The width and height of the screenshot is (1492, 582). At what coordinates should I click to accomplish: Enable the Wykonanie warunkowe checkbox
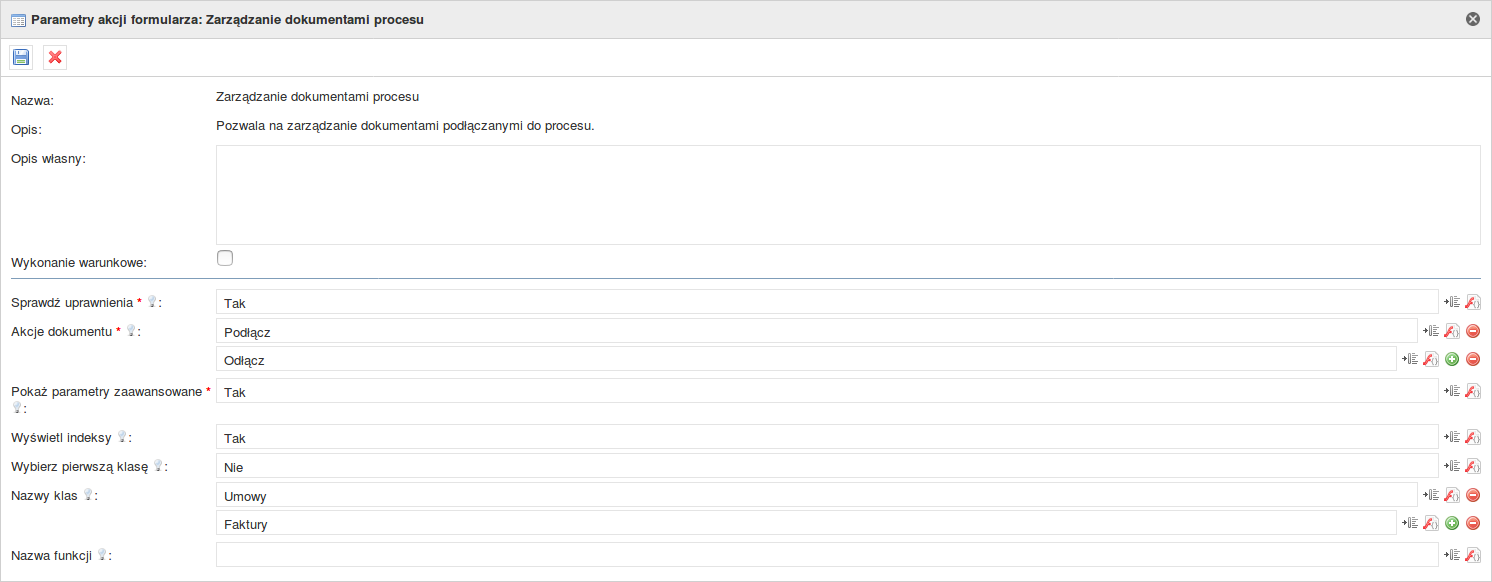point(225,258)
